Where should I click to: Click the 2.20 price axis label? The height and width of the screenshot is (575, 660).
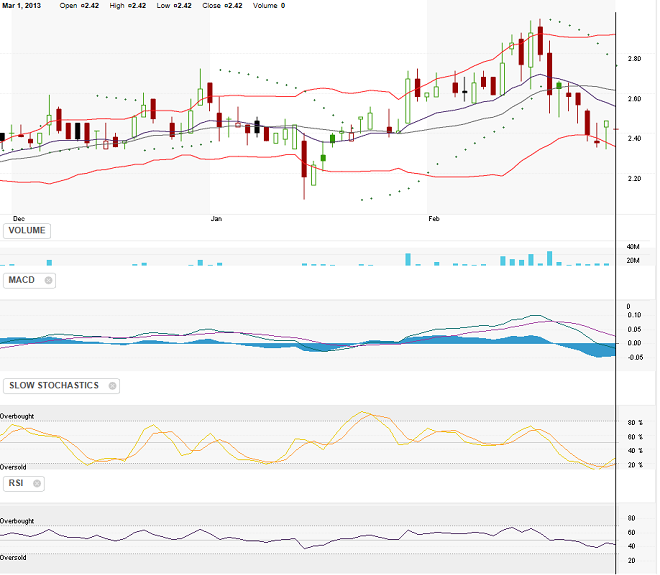[x=635, y=179]
